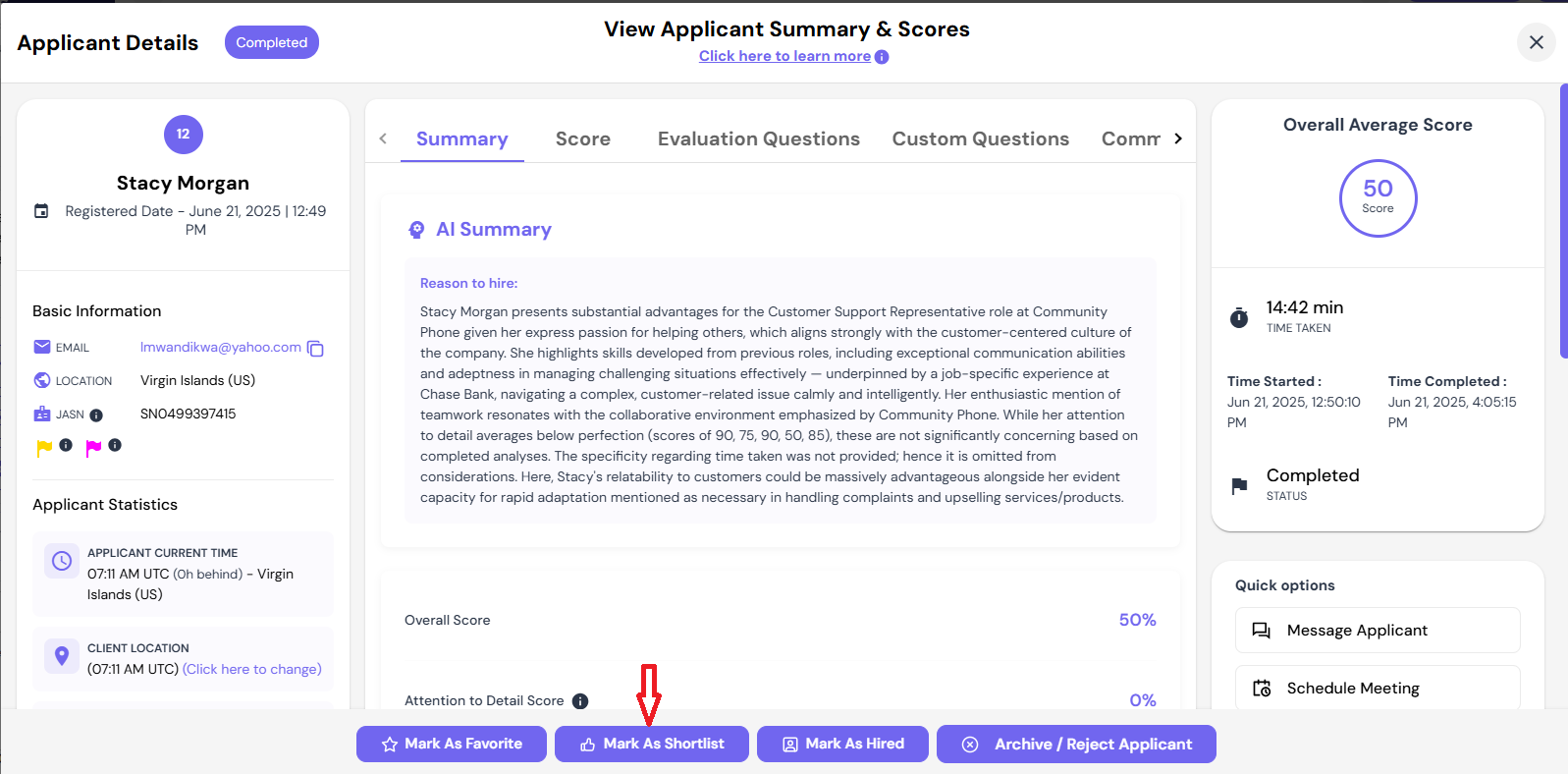The image size is (1568, 774).
Task: Copy the applicant email address icon
Action: click(x=315, y=349)
